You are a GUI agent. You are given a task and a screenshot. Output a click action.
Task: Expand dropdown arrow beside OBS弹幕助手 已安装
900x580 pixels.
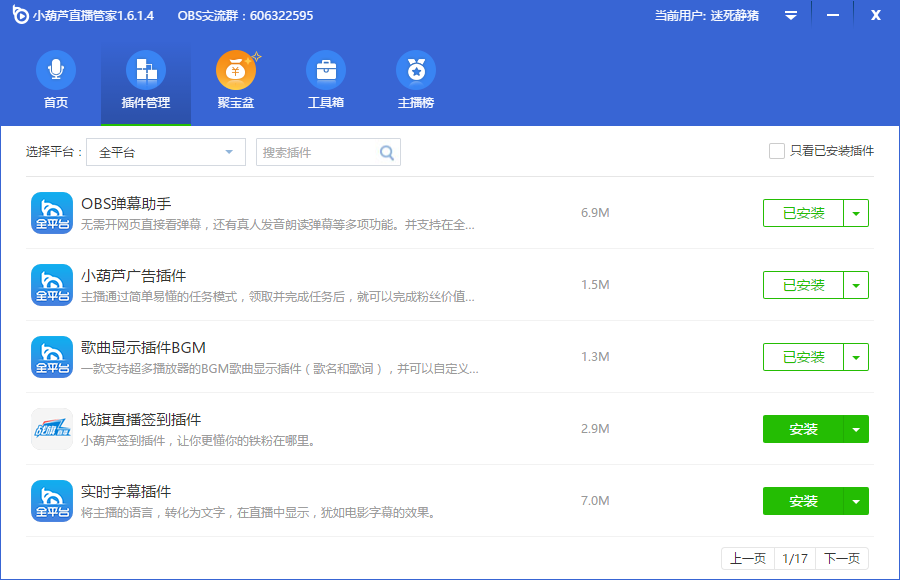click(x=856, y=213)
